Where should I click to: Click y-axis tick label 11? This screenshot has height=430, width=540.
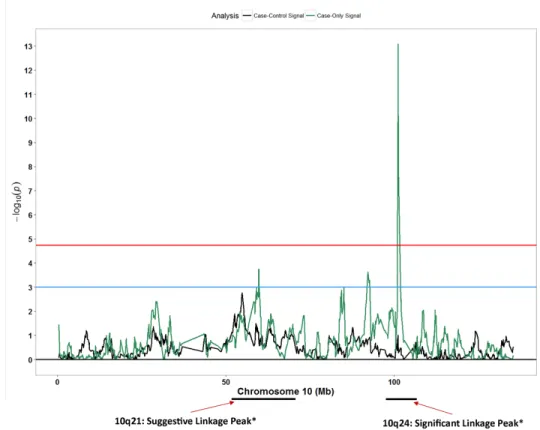[28, 95]
